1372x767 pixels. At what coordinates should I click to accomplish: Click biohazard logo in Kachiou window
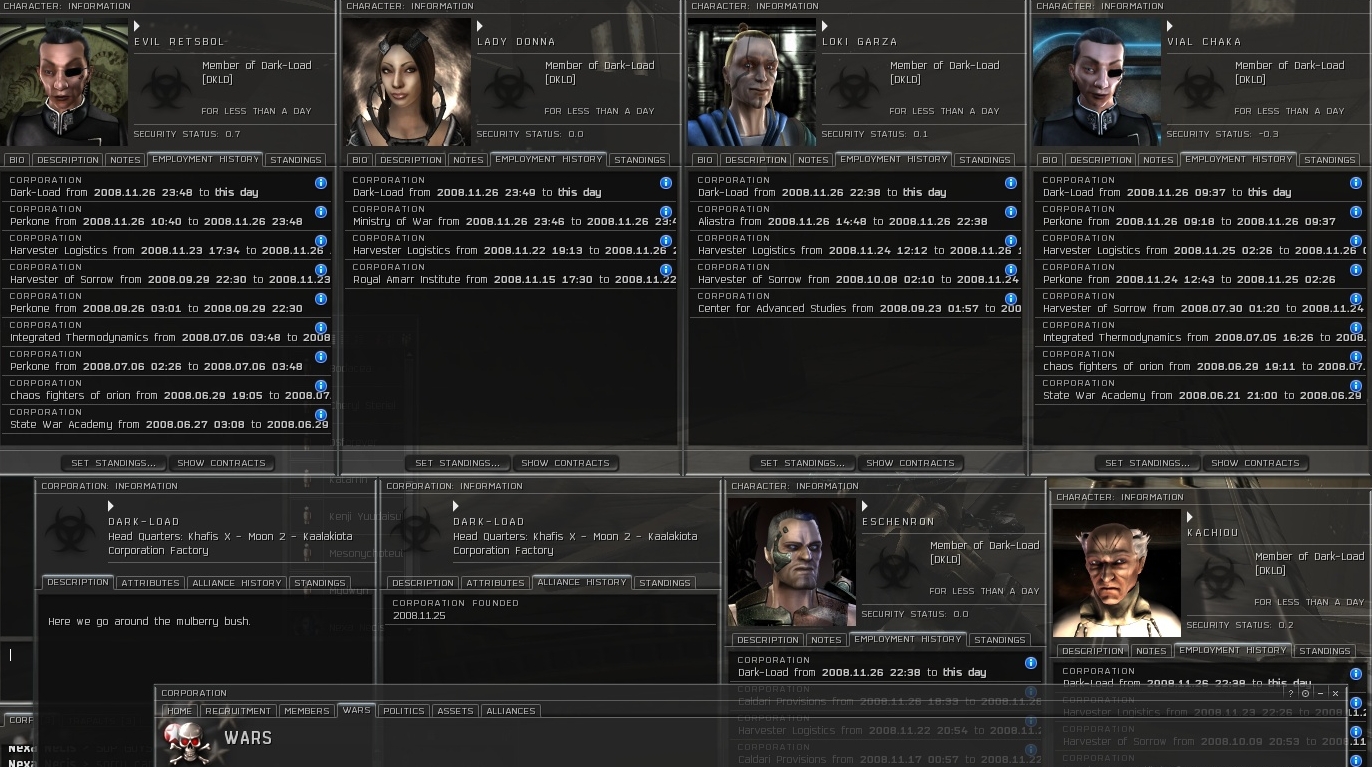1220,581
